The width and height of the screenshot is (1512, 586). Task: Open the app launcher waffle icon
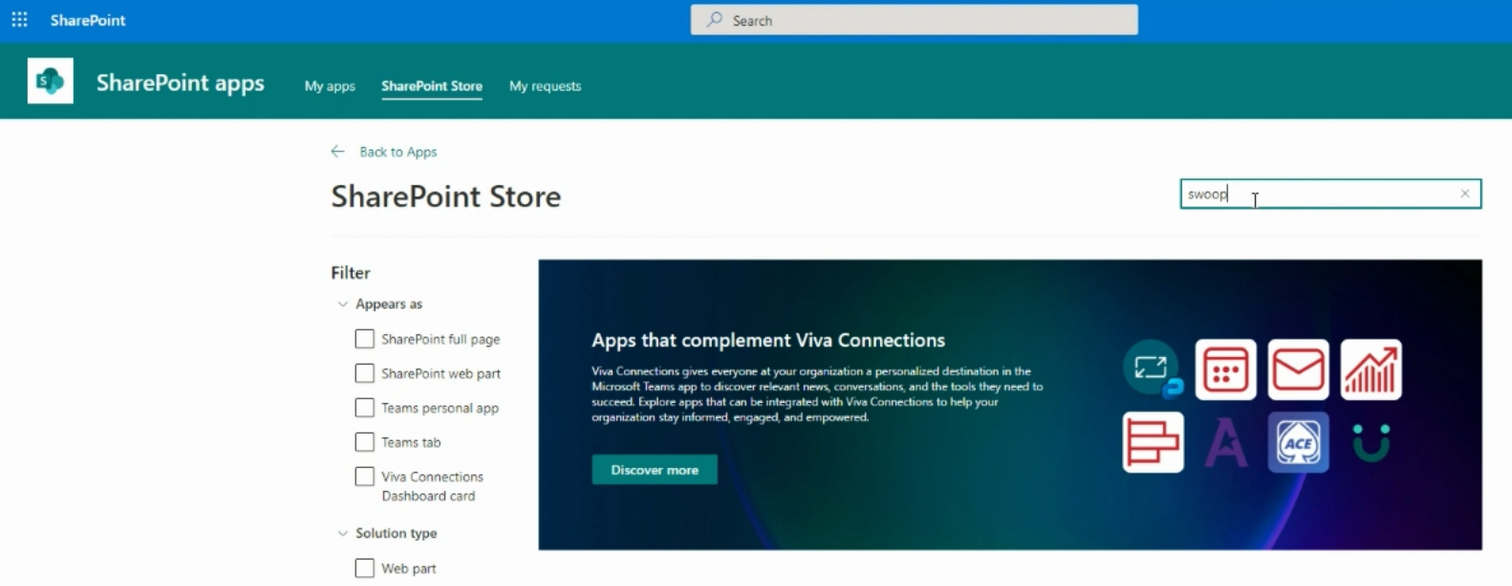pyautogui.click(x=19, y=20)
